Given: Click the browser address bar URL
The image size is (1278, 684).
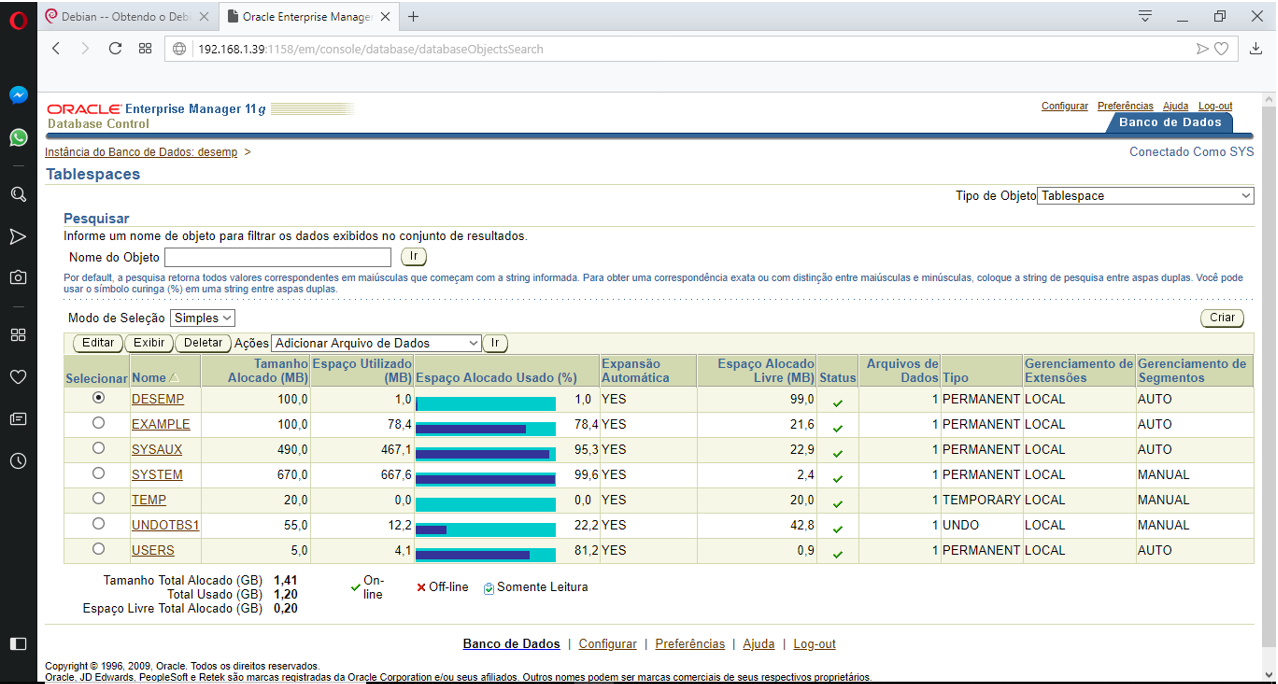Looking at the screenshot, I should tap(371, 49).
